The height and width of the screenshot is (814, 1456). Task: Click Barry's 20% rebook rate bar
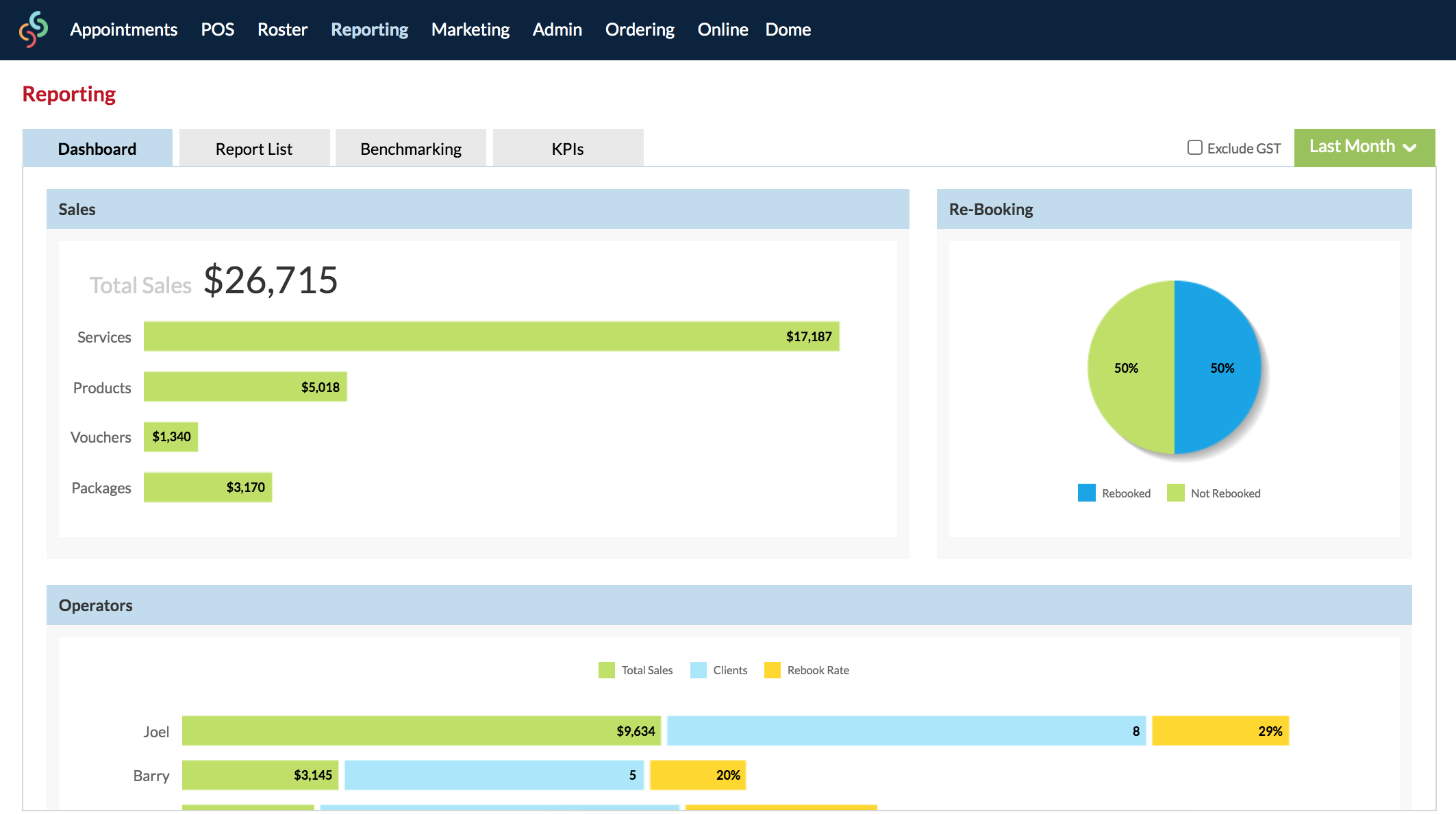698,775
